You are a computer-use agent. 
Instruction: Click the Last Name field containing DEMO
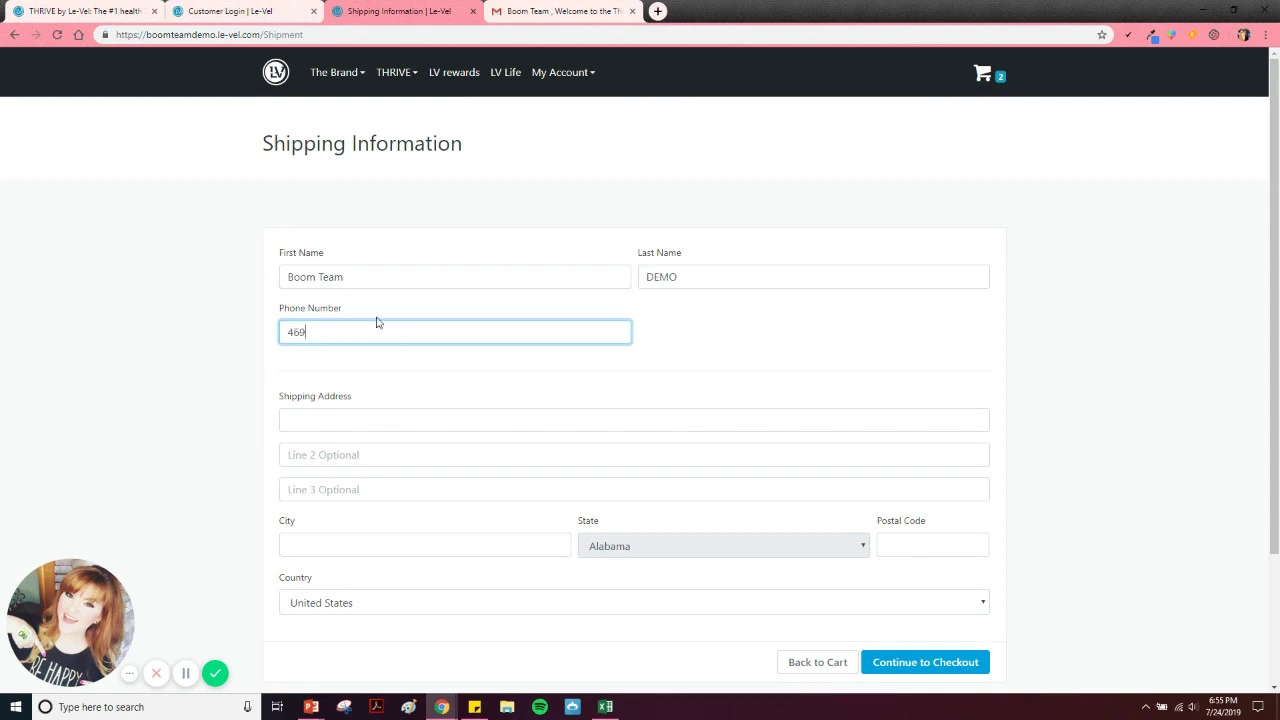pyautogui.click(x=813, y=277)
